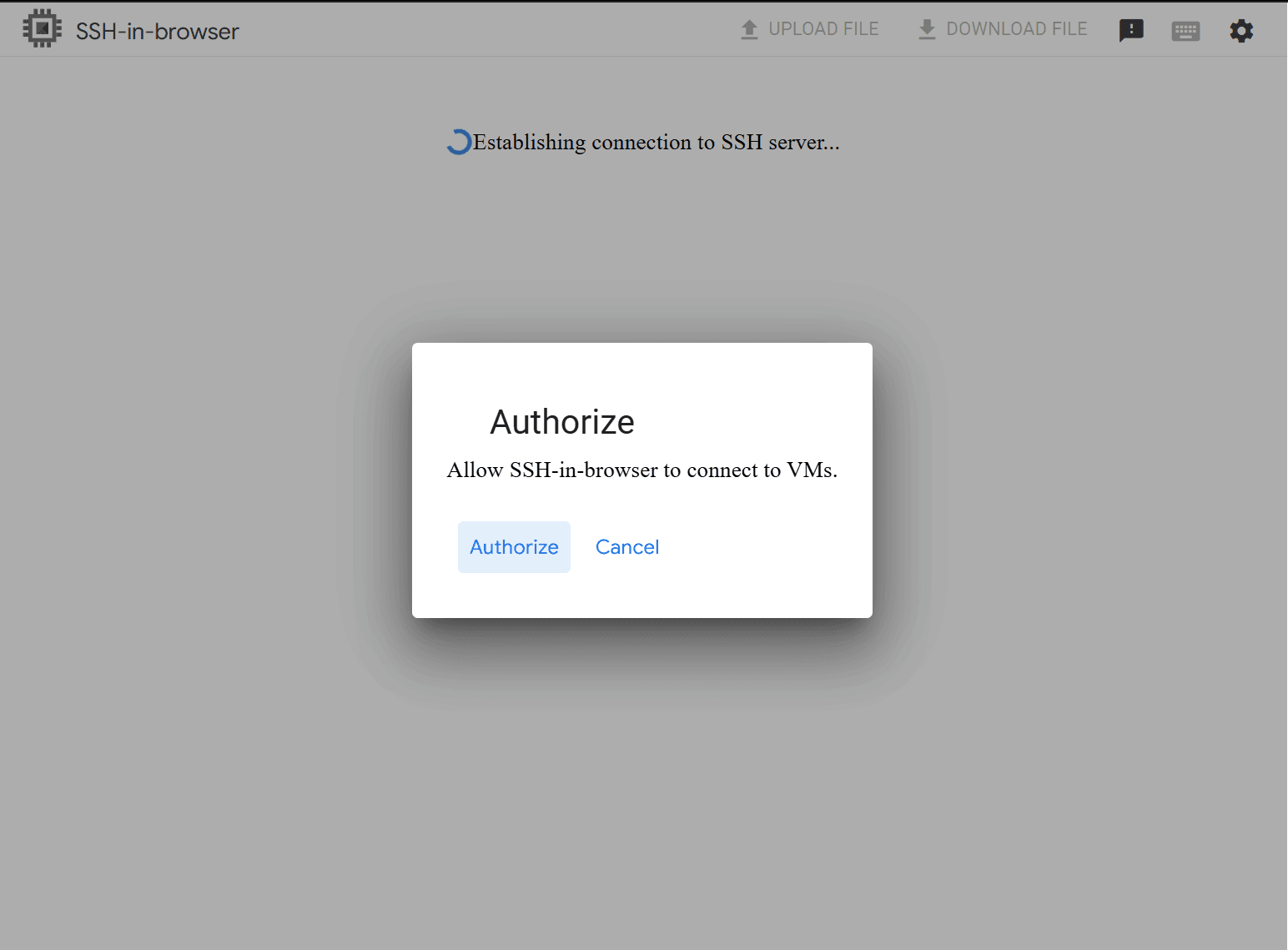Click blank dialog space right of Cancel
Image resolution: width=1288 pixels, height=950 pixels.
[x=767, y=547]
